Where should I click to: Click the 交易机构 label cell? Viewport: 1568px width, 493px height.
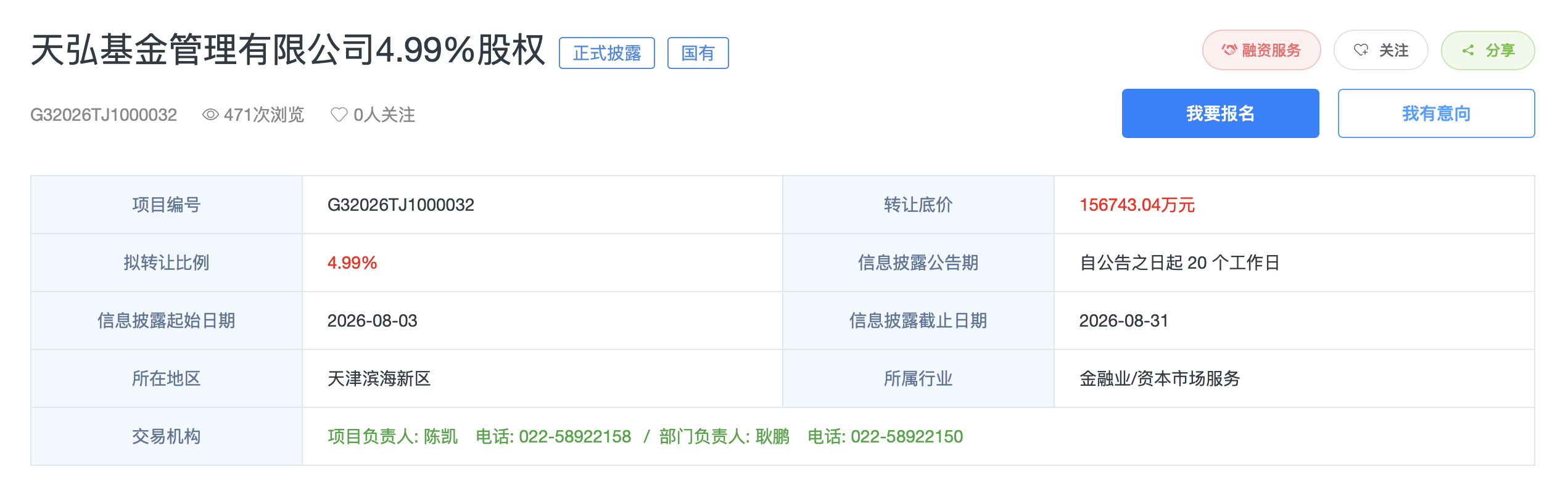coord(167,436)
